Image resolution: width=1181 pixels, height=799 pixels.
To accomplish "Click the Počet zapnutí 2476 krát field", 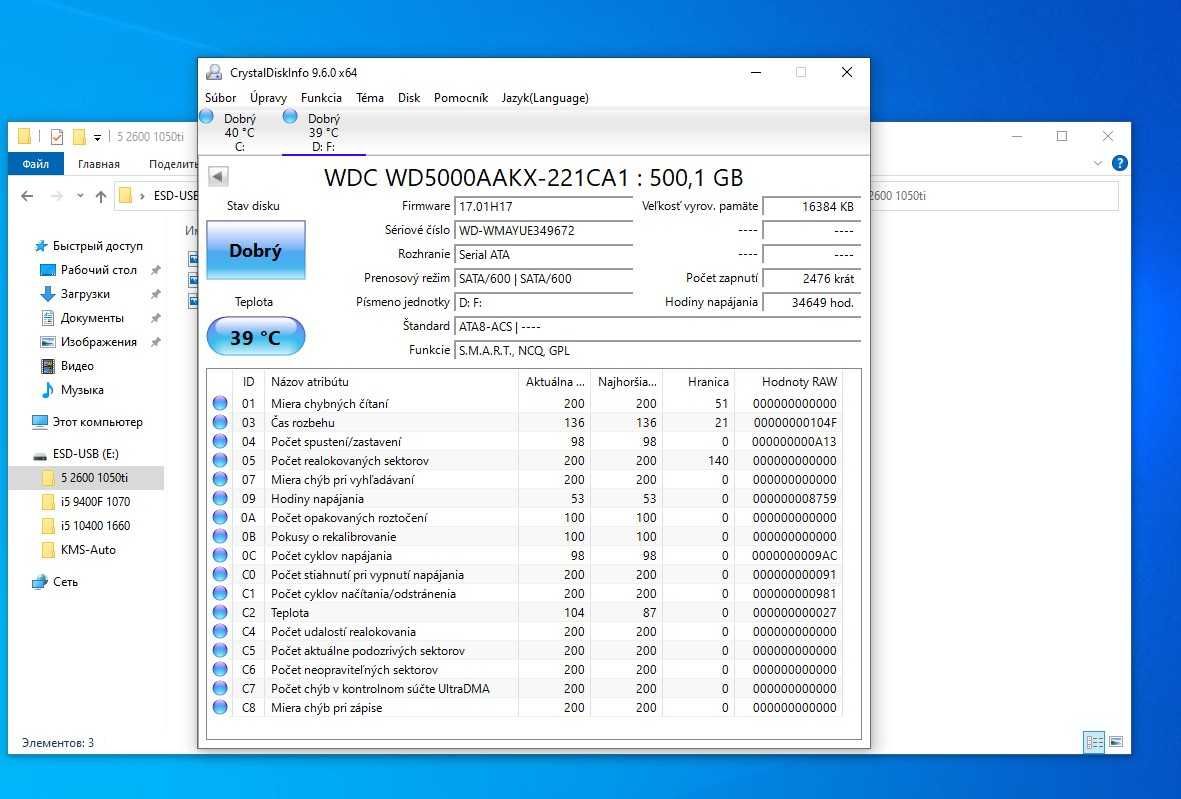I will 811,279.
